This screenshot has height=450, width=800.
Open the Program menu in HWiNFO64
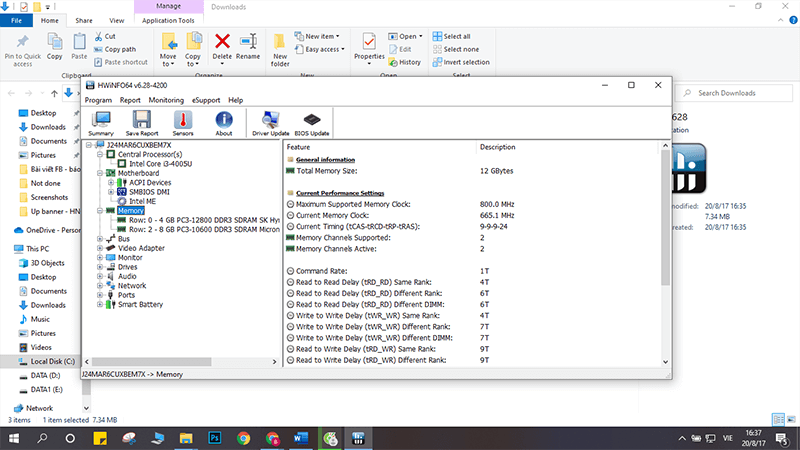click(x=98, y=100)
